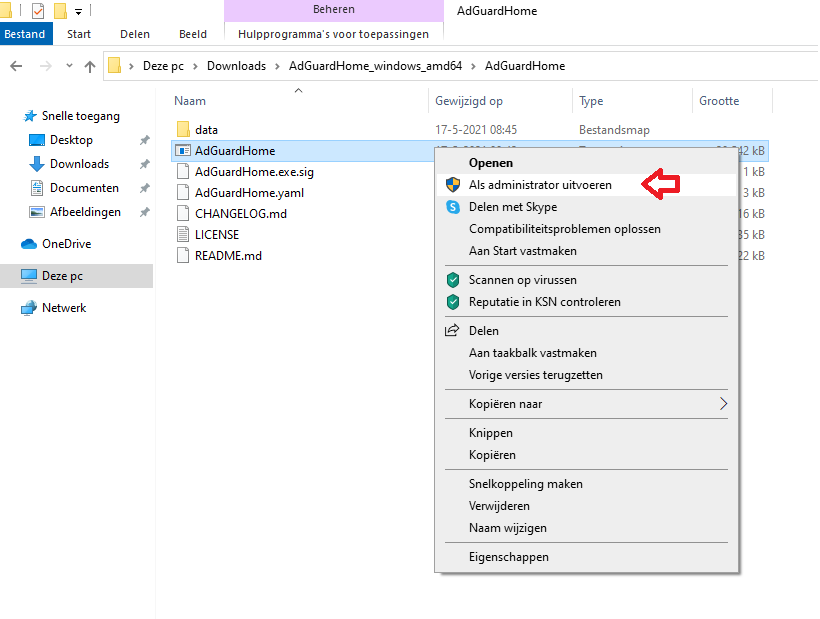Click the Deze pc monitor icon in the sidebar
This screenshot has width=820, height=619.
pyautogui.click(x=29, y=276)
